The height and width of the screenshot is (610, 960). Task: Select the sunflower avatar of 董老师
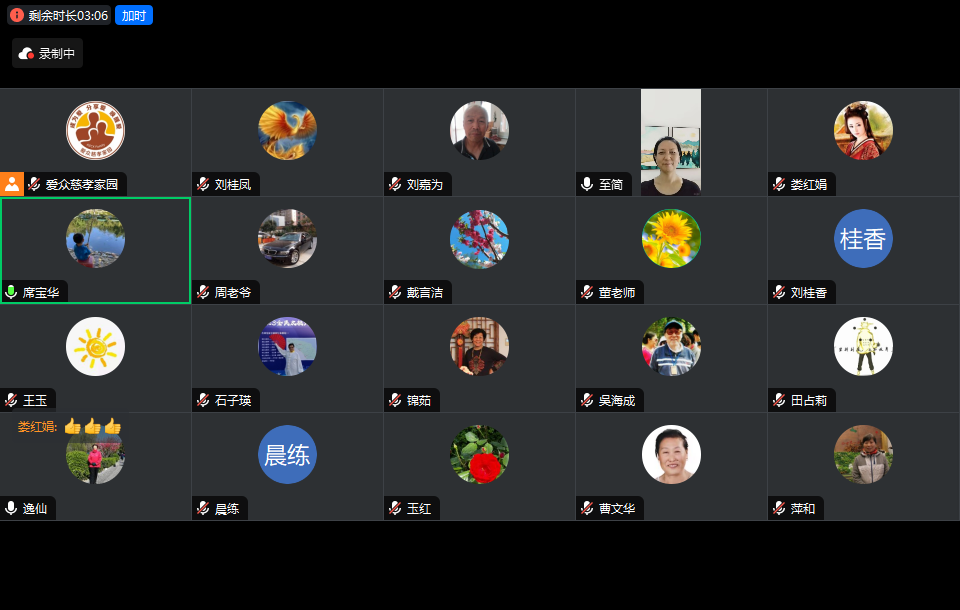pyautogui.click(x=671, y=238)
